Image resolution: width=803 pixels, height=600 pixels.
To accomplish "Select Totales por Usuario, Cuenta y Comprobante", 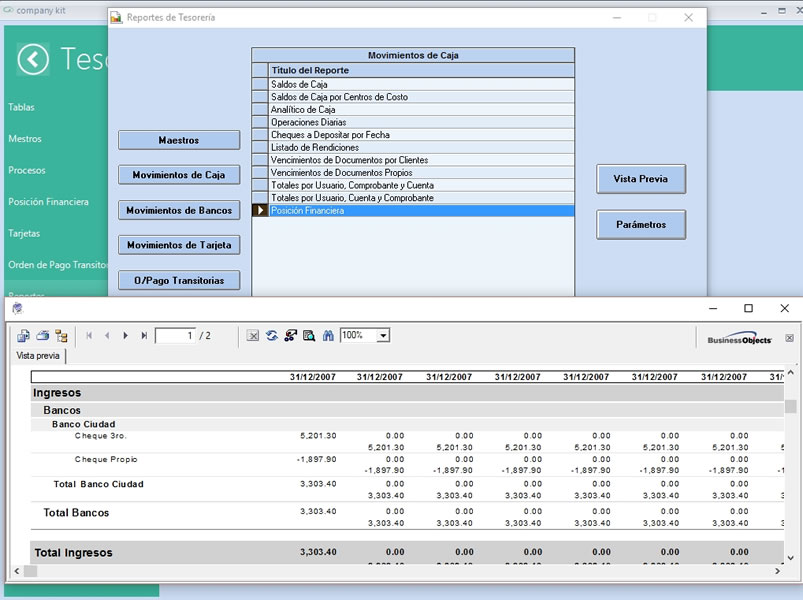I will click(x=422, y=198).
